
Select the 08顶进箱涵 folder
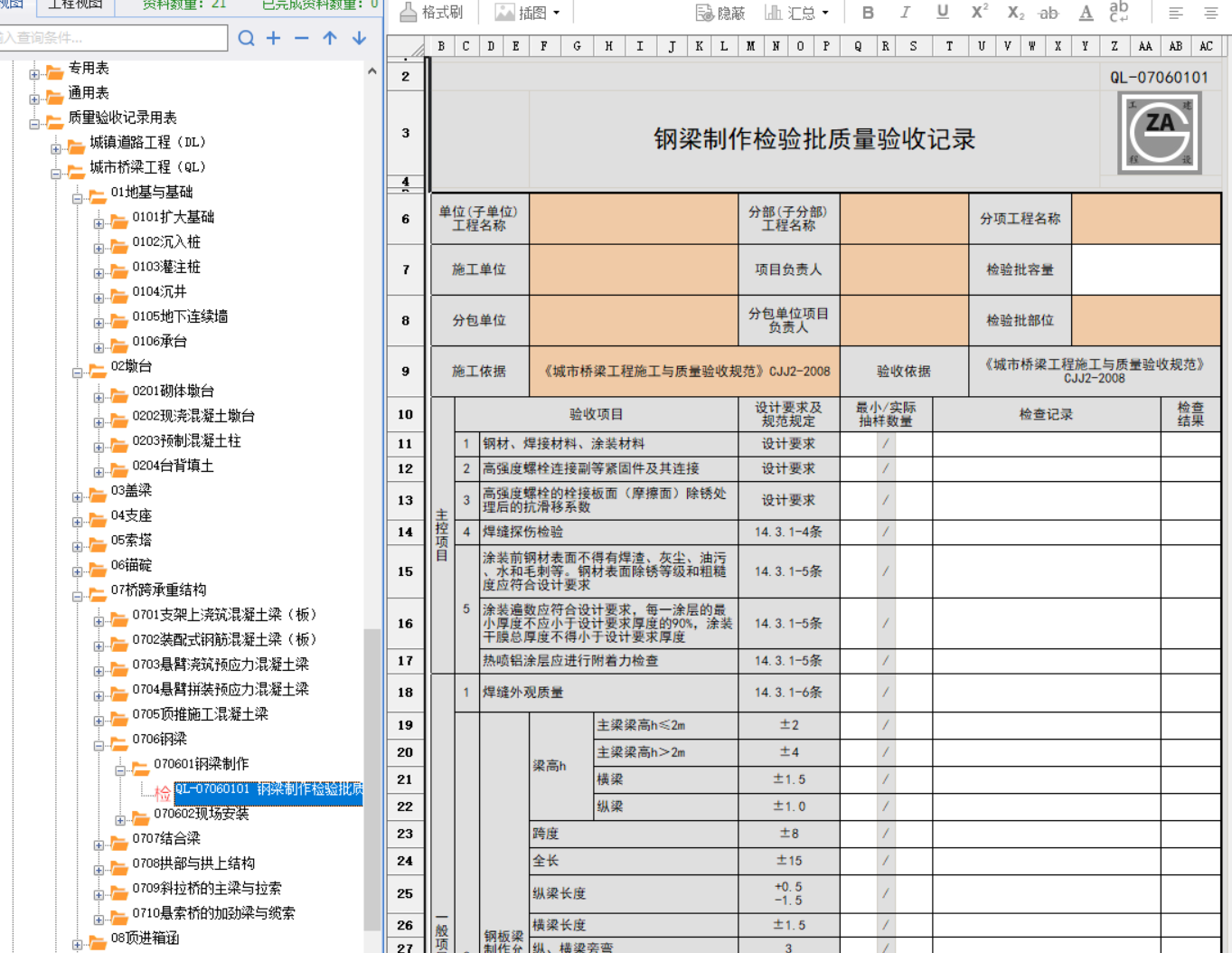(x=145, y=938)
